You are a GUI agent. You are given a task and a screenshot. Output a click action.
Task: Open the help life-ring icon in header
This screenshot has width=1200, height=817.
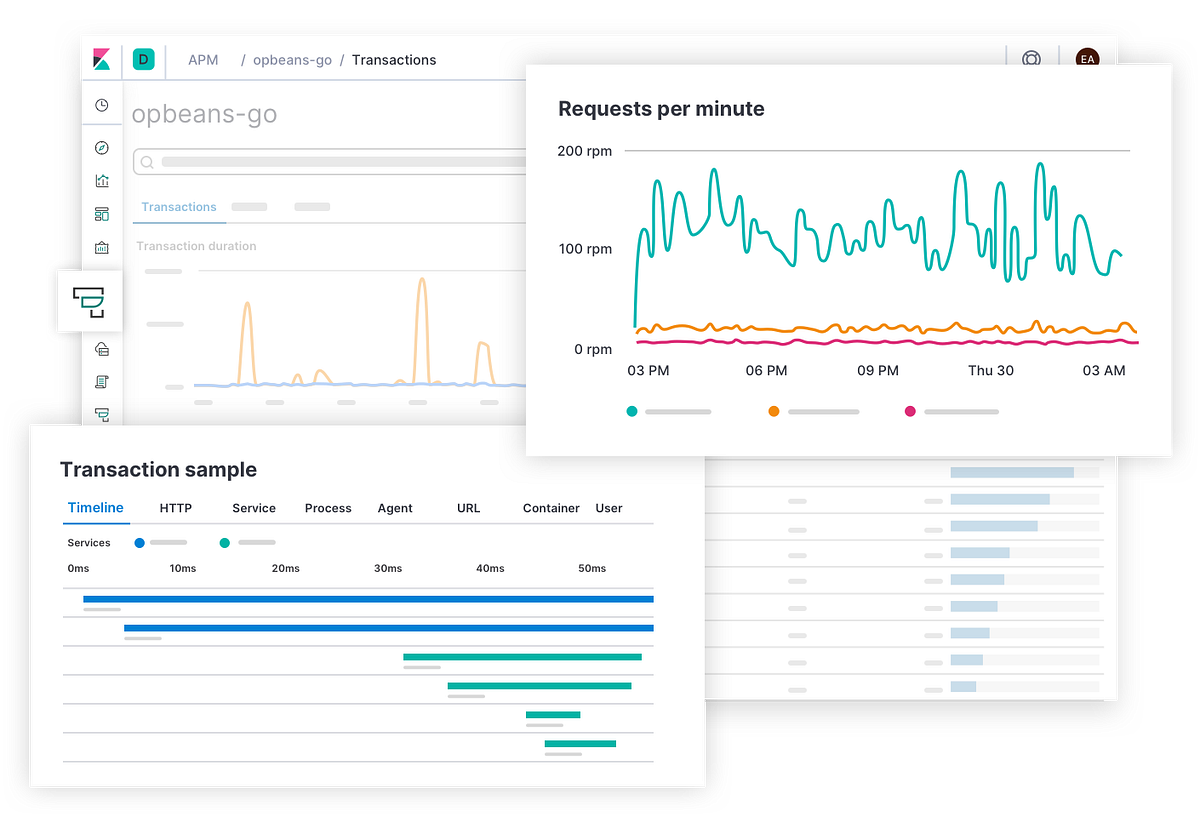(x=1030, y=58)
